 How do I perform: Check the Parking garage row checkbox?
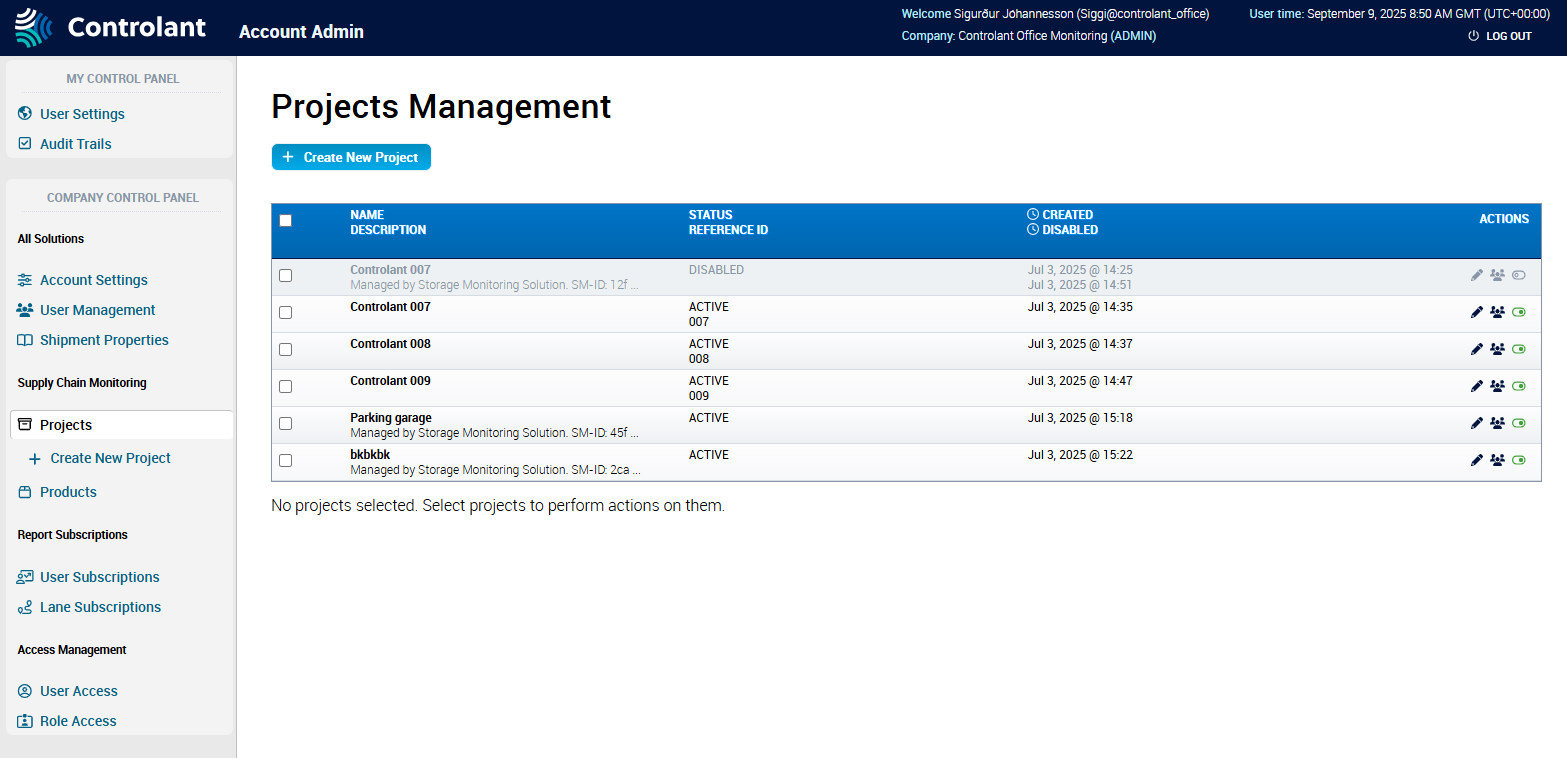(285, 423)
